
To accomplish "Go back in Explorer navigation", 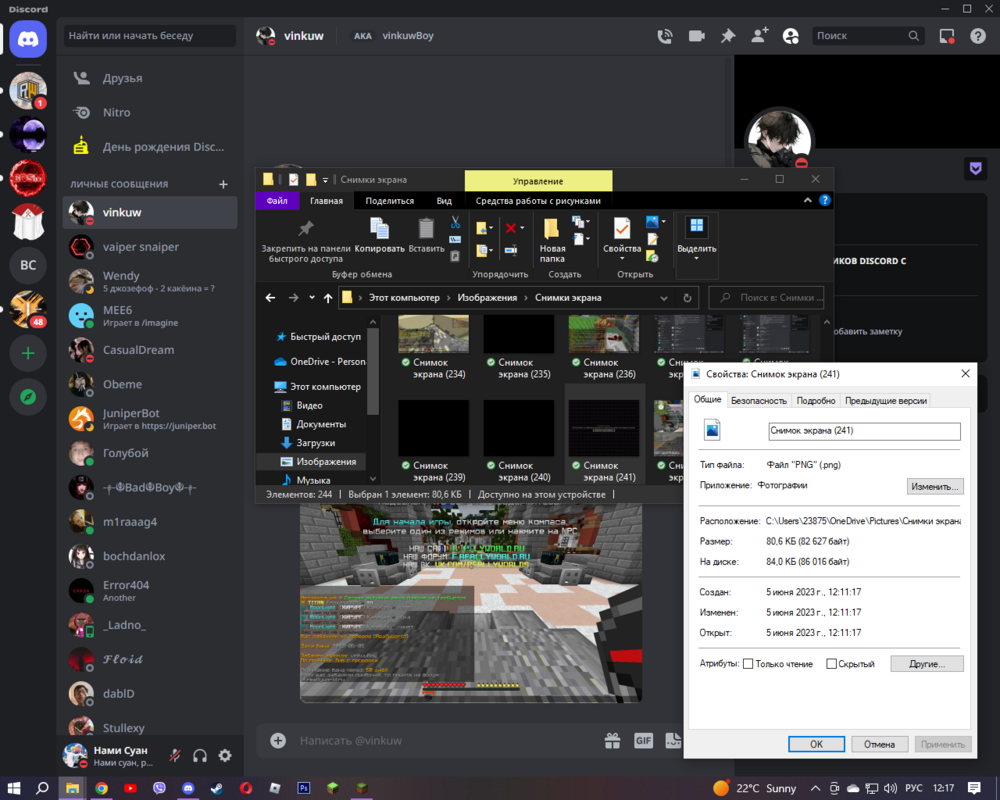I will point(270,298).
